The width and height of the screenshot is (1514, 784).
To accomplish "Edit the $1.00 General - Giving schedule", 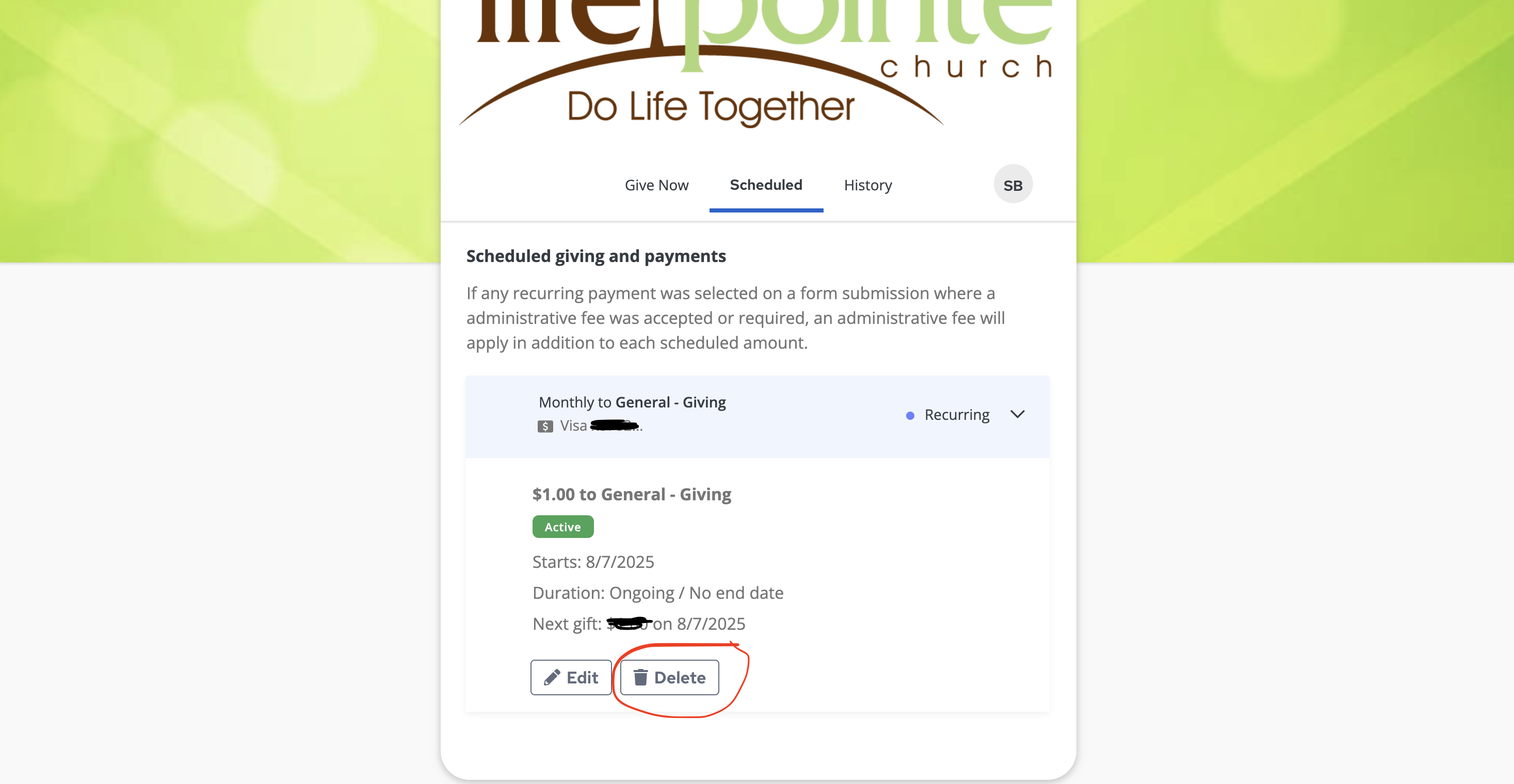I will [x=571, y=677].
